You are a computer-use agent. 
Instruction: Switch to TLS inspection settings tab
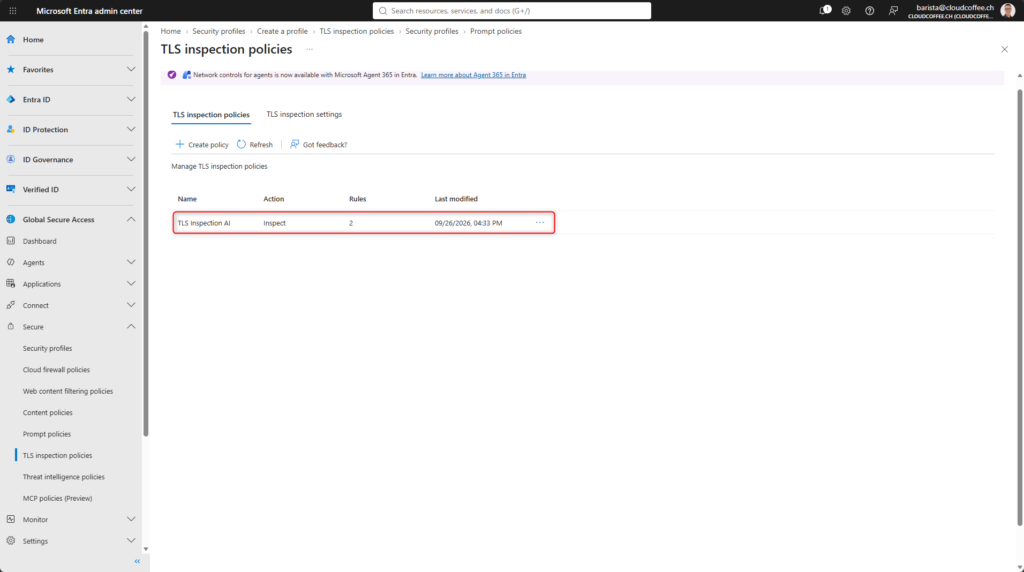click(x=304, y=114)
